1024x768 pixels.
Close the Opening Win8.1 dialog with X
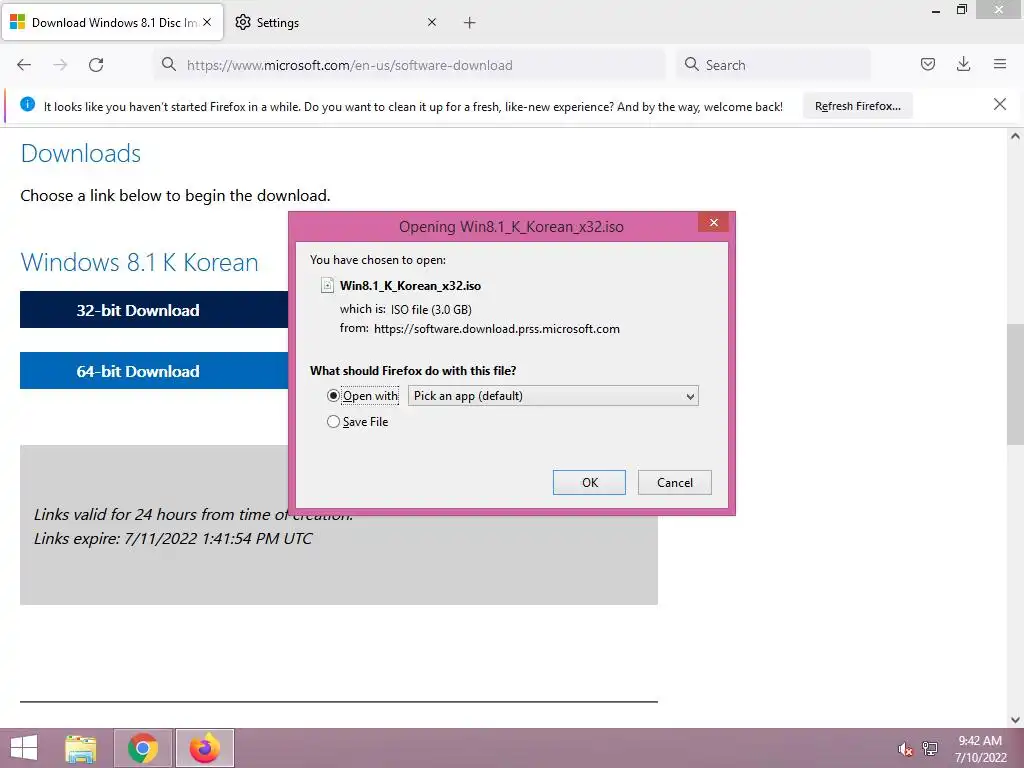coord(713,223)
